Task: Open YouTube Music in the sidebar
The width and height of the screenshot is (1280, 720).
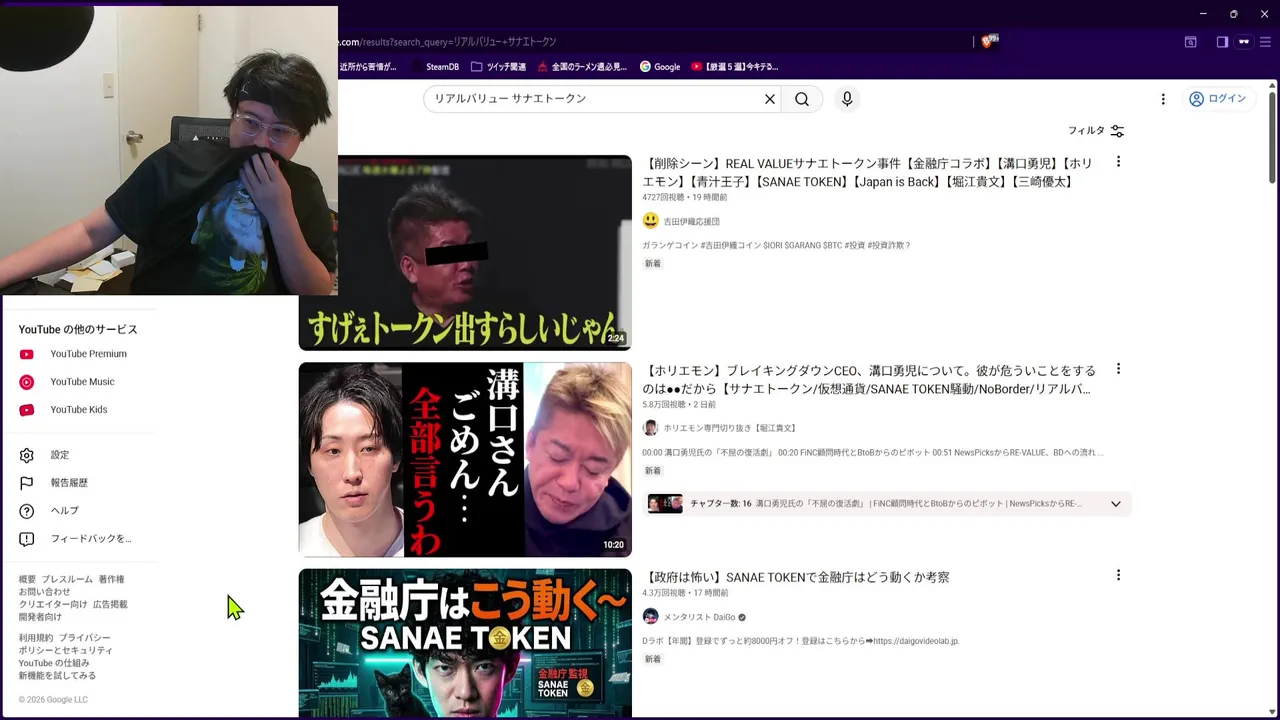Action: pyautogui.click(x=80, y=382)
